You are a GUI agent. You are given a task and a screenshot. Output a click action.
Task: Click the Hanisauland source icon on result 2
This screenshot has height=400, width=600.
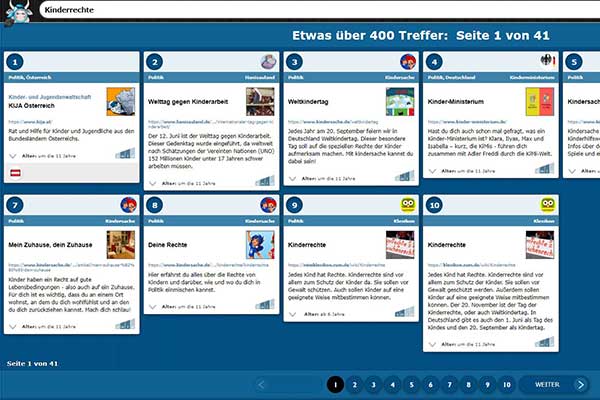[269, 61]
